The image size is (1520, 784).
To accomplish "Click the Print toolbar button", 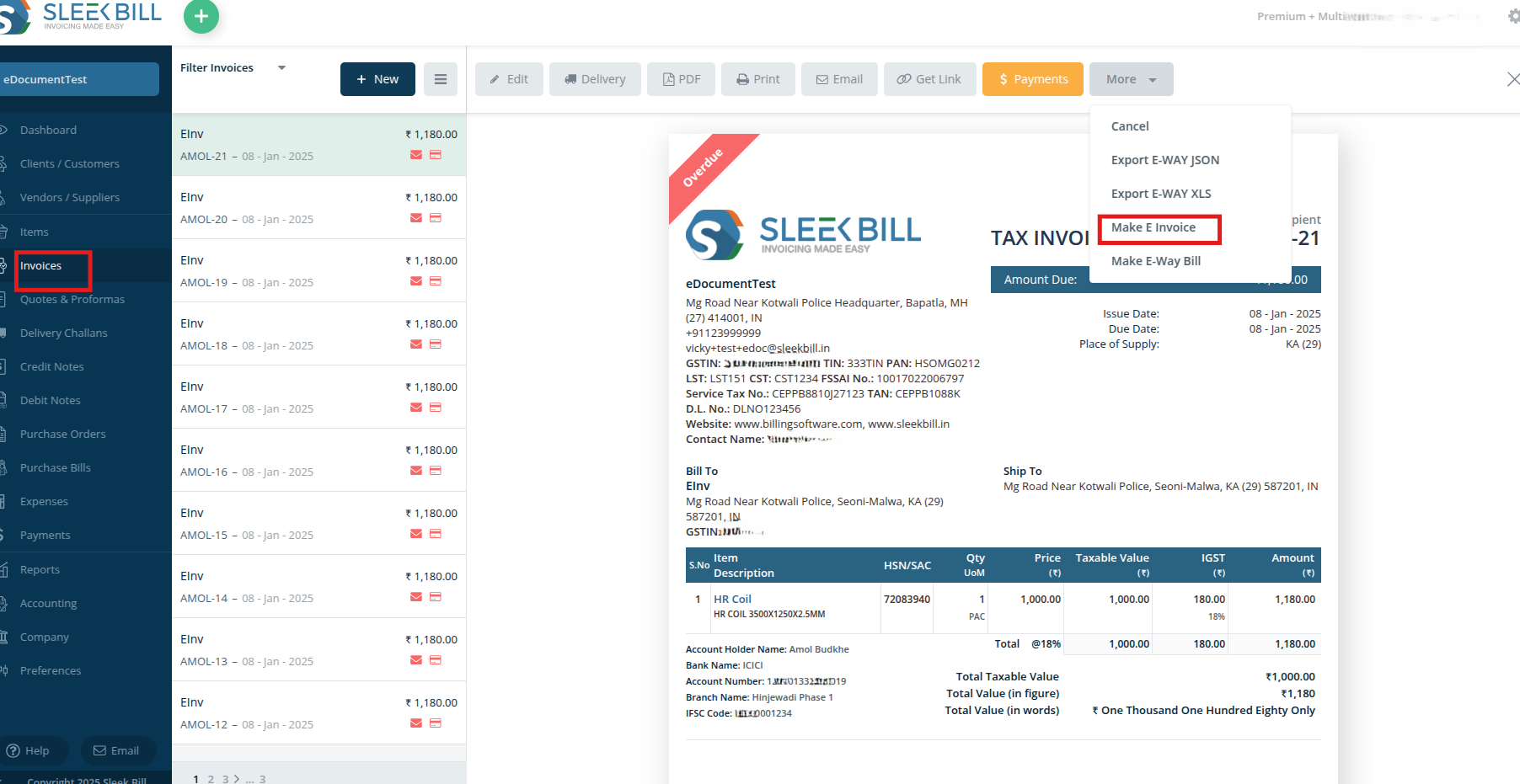I will click(x=758, y=79).
